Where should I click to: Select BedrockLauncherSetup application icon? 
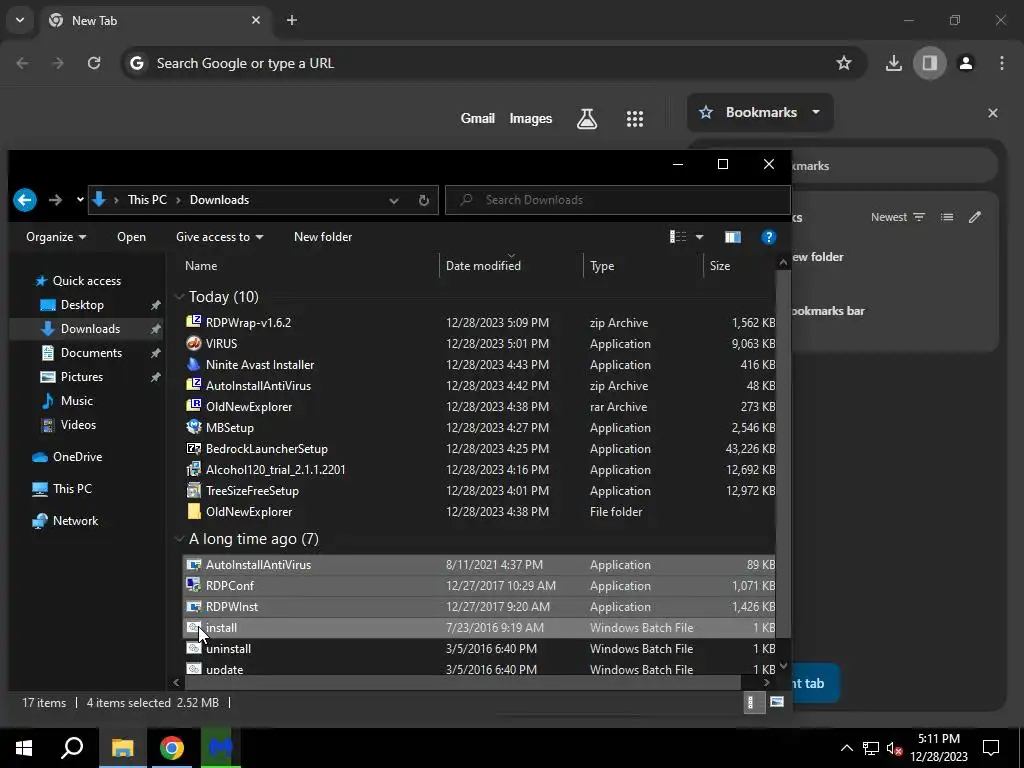coord(193,448)
